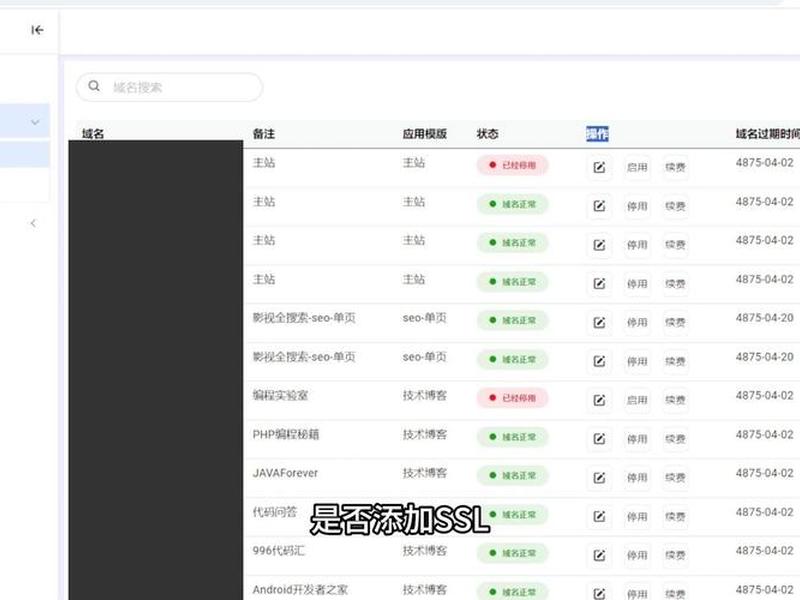Edit the JAVAForever domain entry

pyautogui.click(x=599, y=478)
